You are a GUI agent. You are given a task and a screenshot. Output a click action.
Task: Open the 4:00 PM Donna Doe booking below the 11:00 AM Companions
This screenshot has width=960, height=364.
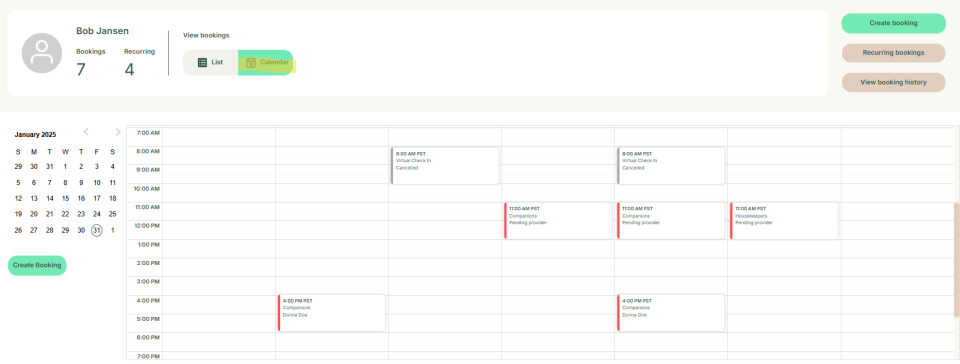[x=671, y=313]
